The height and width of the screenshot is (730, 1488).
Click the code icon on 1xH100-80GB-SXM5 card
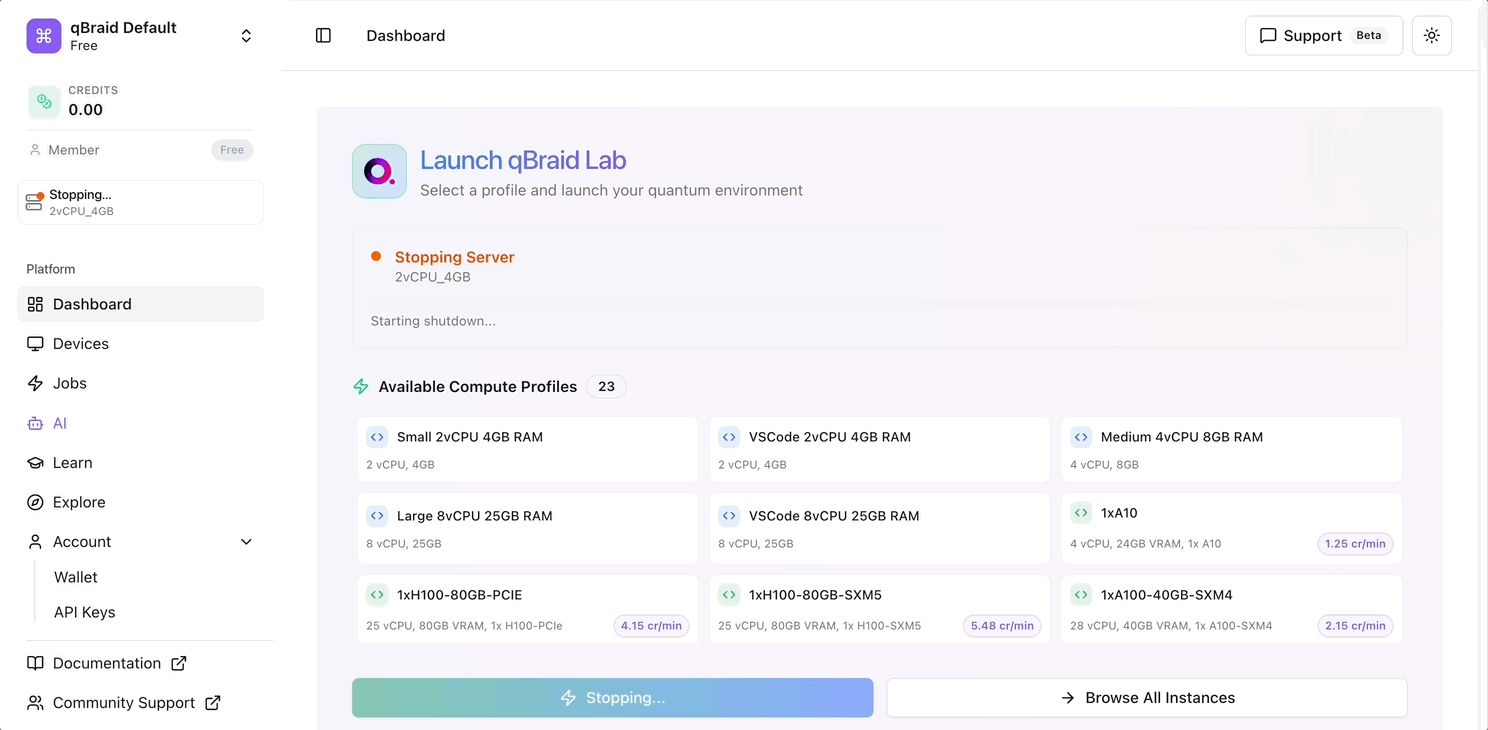(729, 595)
